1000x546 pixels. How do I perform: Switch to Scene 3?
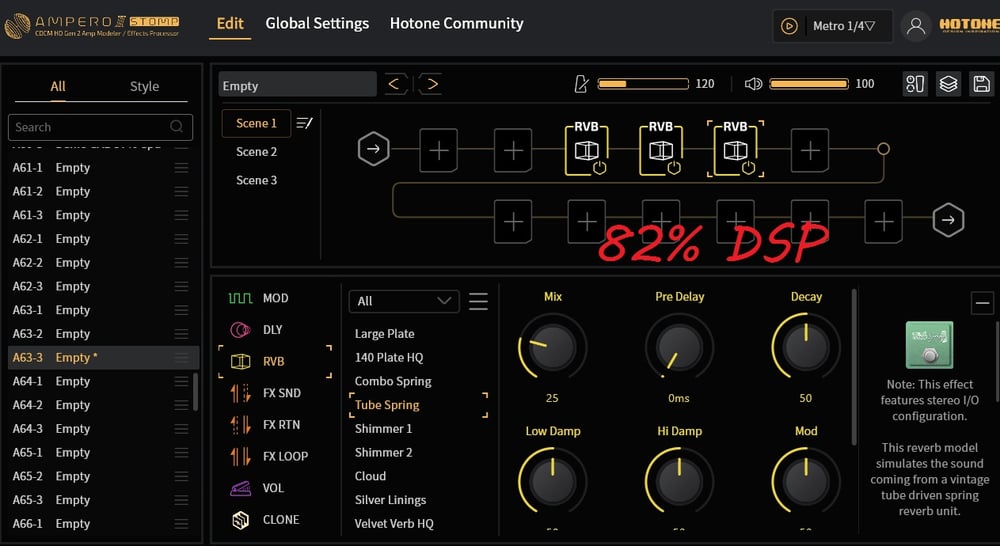(x=256, y=180)
